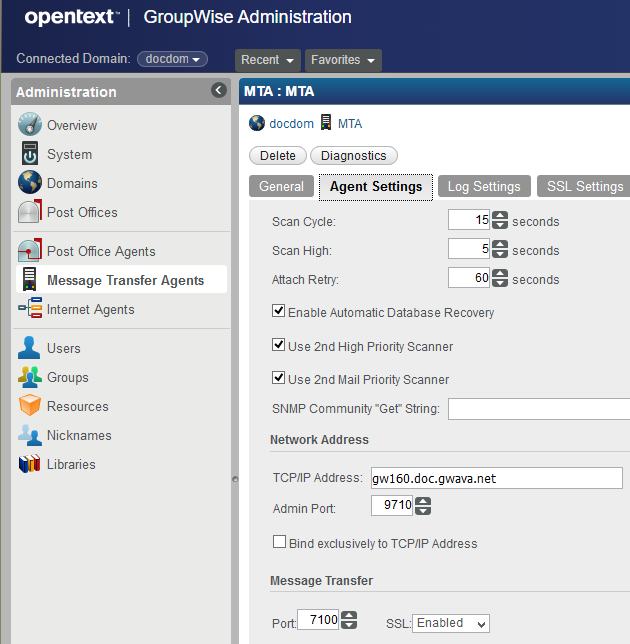
Task: Click the Libraries books icon
Action: [30, 463]
